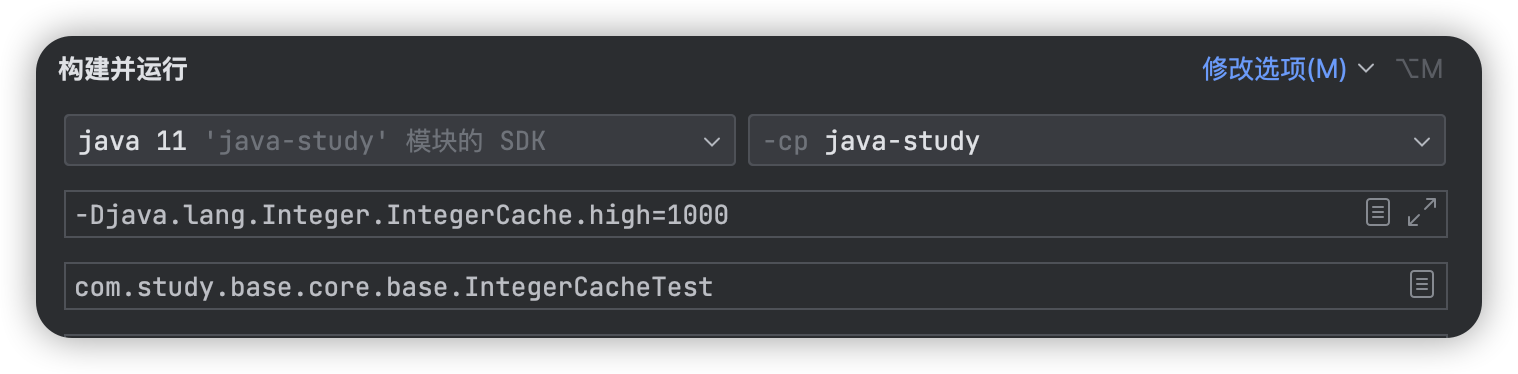Expand the chevron beside 修改选项(M)
The height and width of the screenshot is (374, 1518).
1366,69
